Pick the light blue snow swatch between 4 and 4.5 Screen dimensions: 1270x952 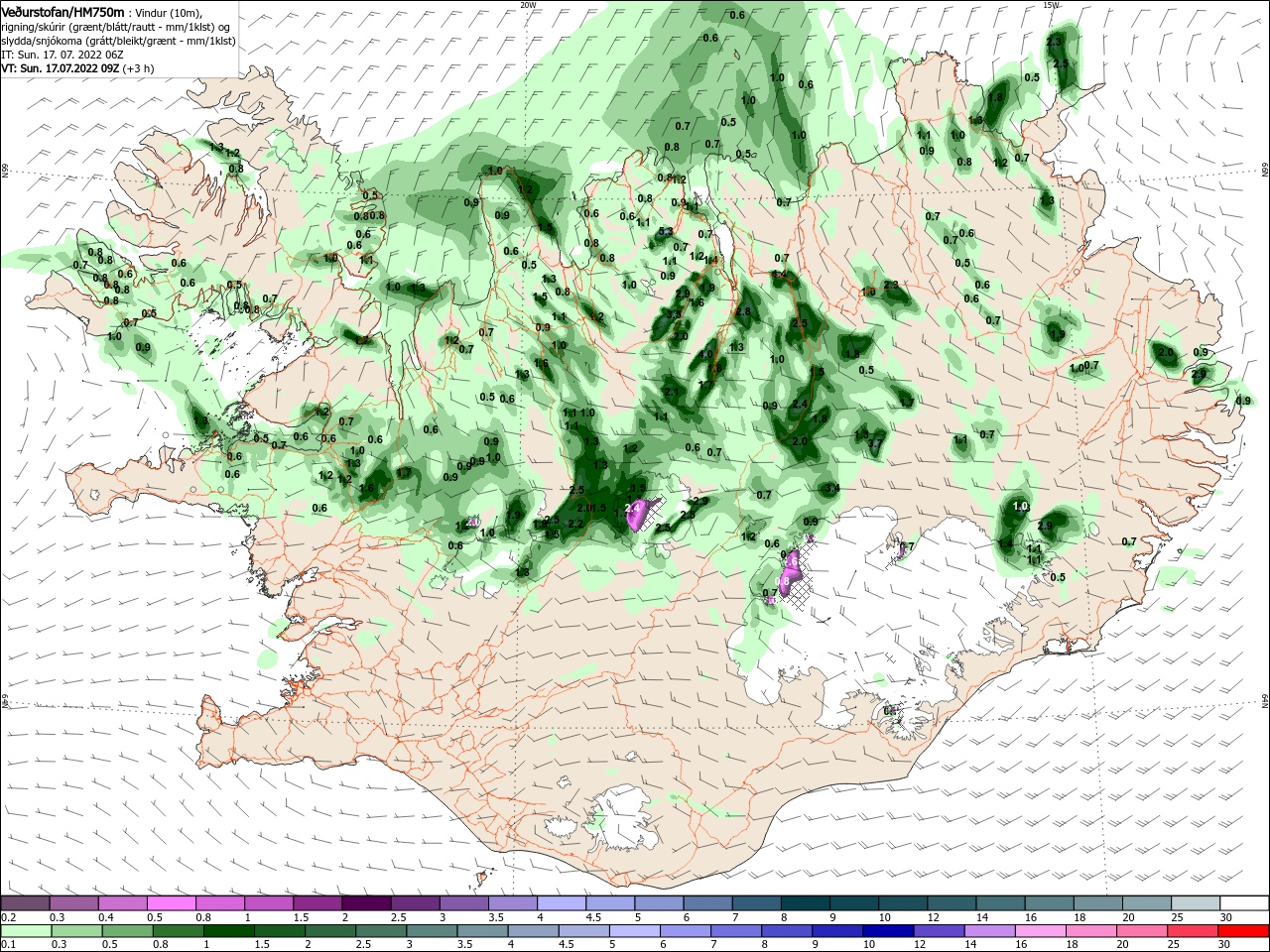click(x=562, y=903)
